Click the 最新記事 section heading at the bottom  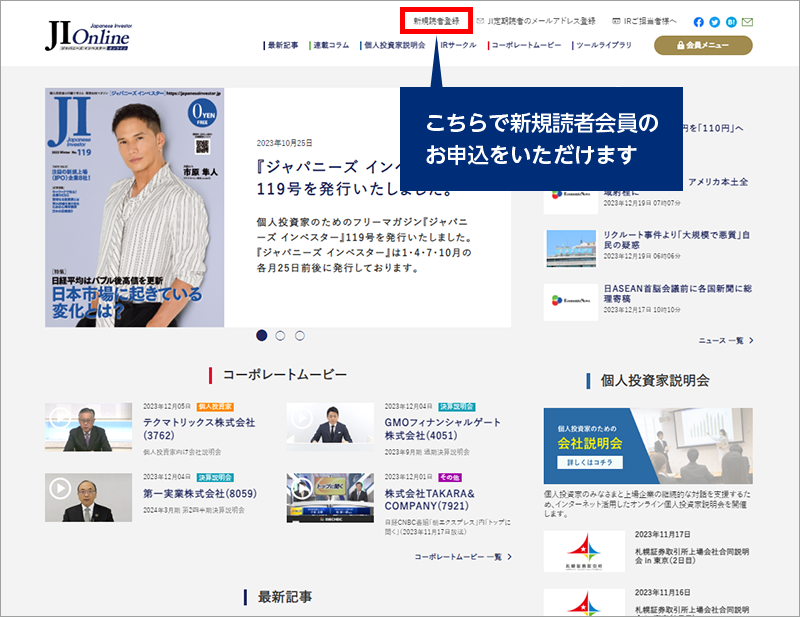pyautogui.click(x=285, y=597)
